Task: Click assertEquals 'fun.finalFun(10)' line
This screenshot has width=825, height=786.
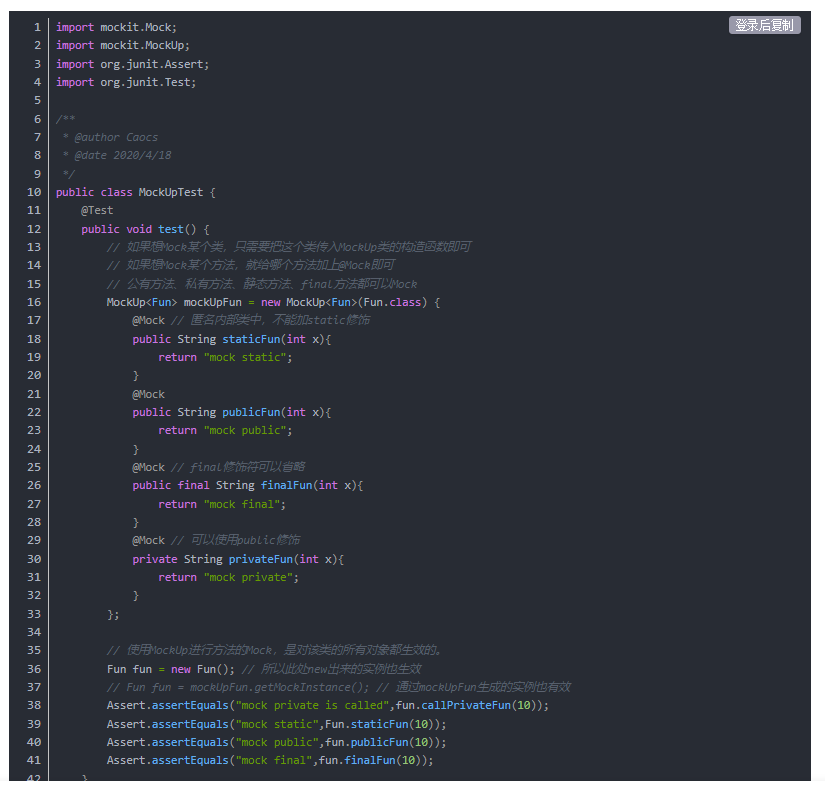Action: pyautogui.click(x=270, y=761)
